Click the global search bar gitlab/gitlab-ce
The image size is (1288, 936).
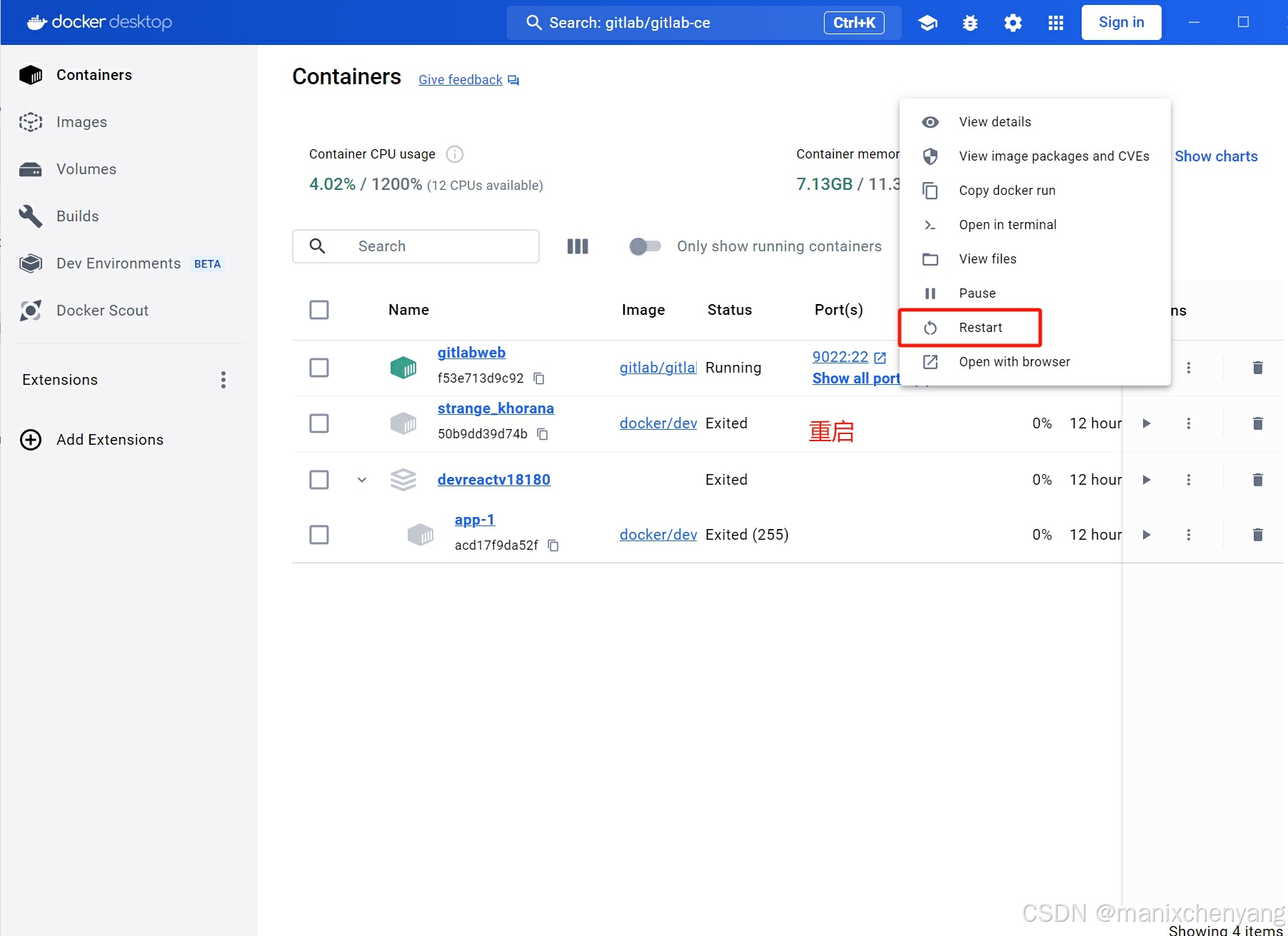click(x=704, y=23)
